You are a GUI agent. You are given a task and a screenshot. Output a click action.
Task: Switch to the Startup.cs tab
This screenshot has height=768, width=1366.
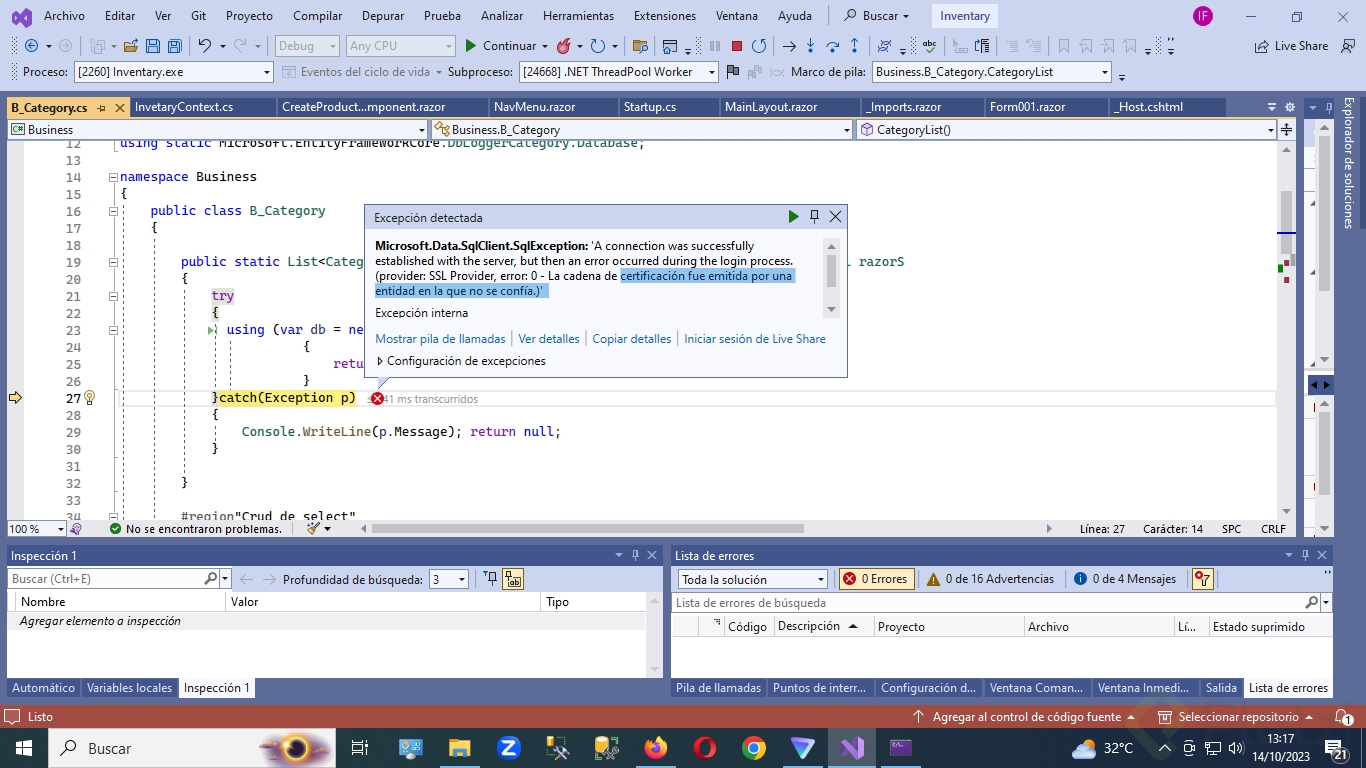(x=649, y=107)
